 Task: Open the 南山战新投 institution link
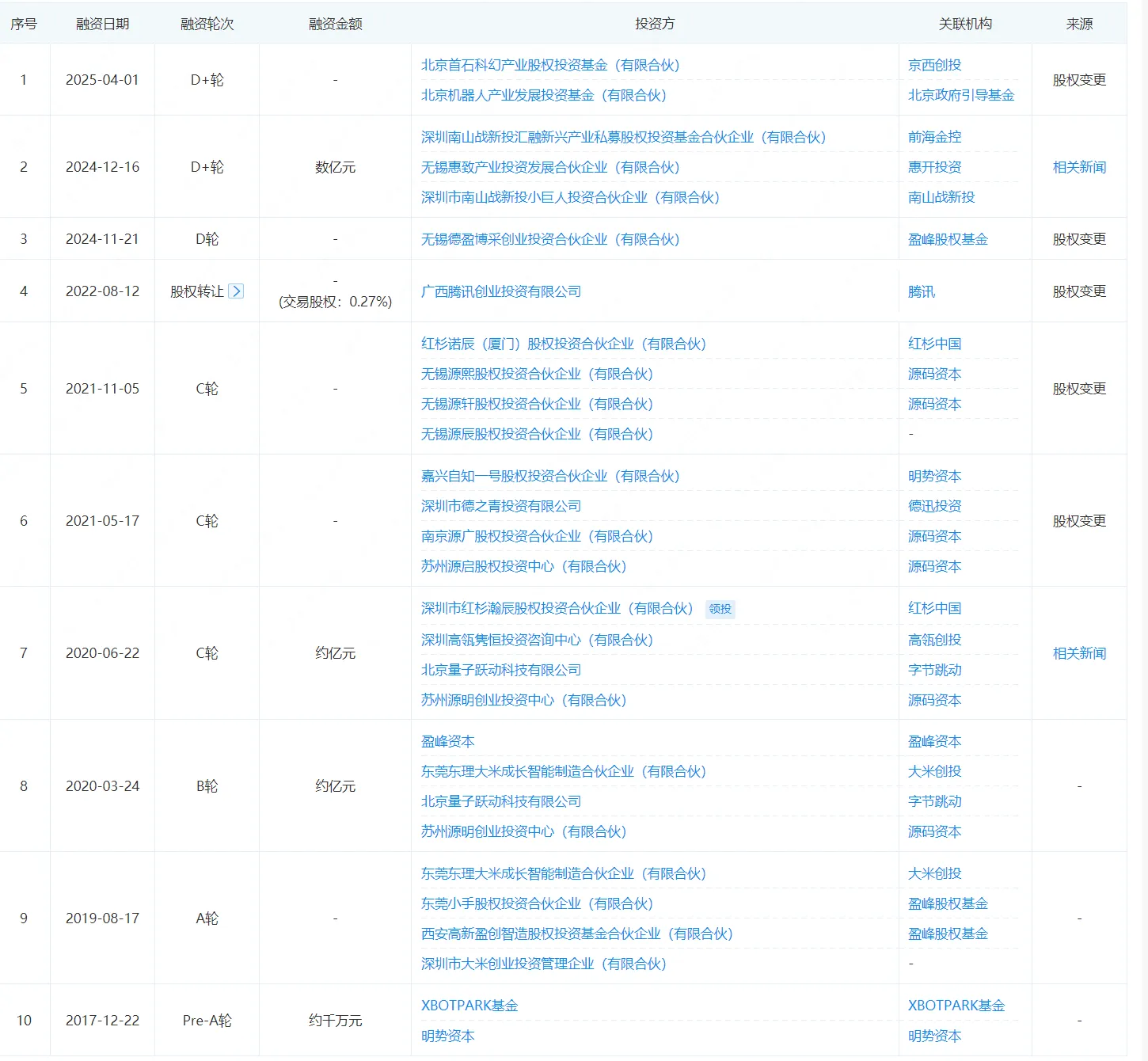[941, 197]
